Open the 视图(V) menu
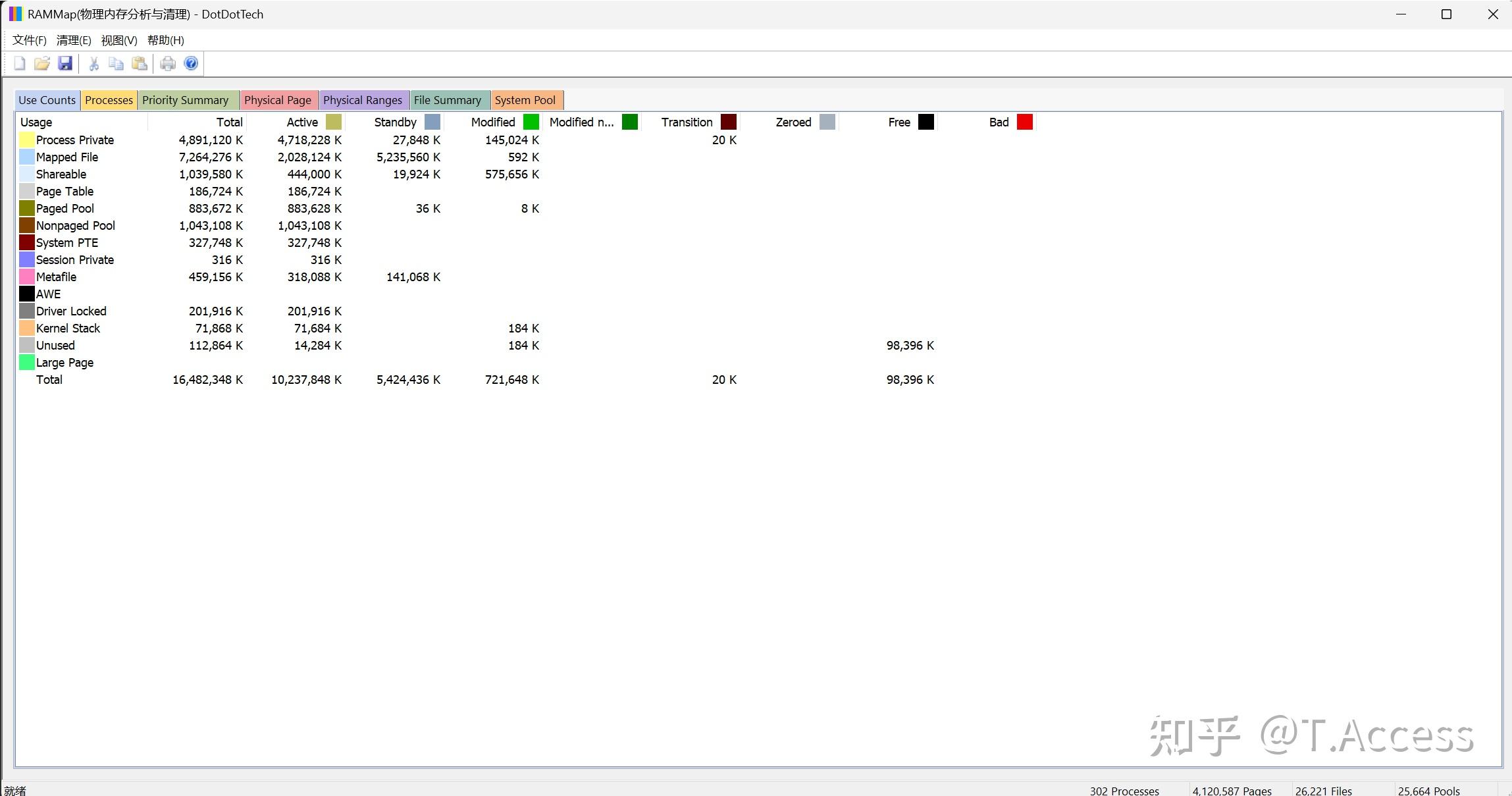Screen dimensions: 1512x796 click(x=118, y=40)
